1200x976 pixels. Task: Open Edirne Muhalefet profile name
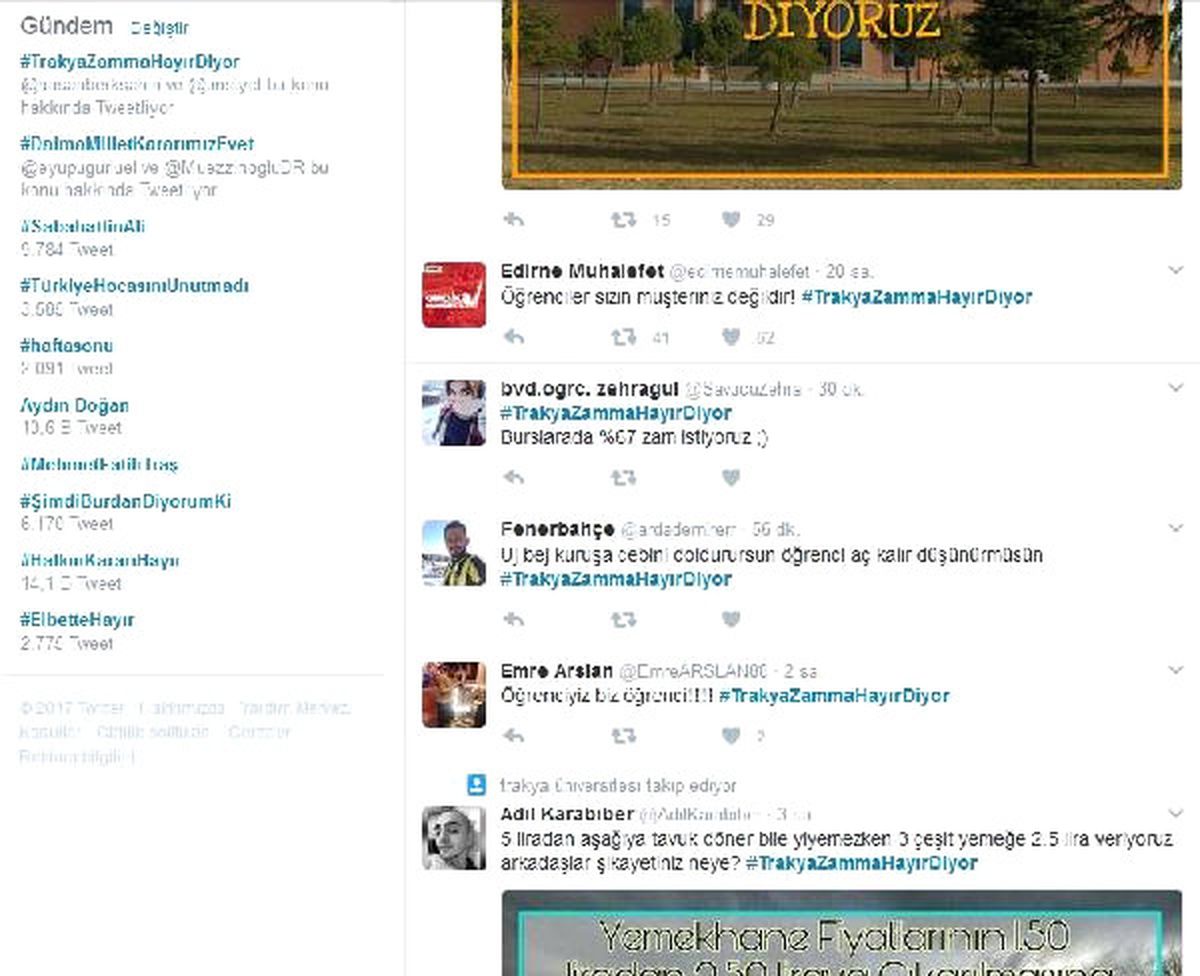[582, 272]
